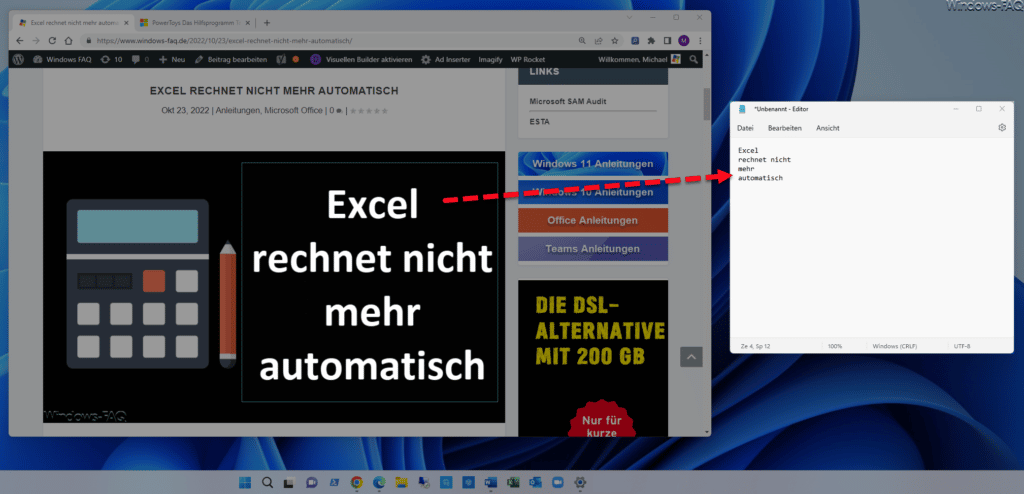Open the updates item showing 10

click(x=111, y=59)
